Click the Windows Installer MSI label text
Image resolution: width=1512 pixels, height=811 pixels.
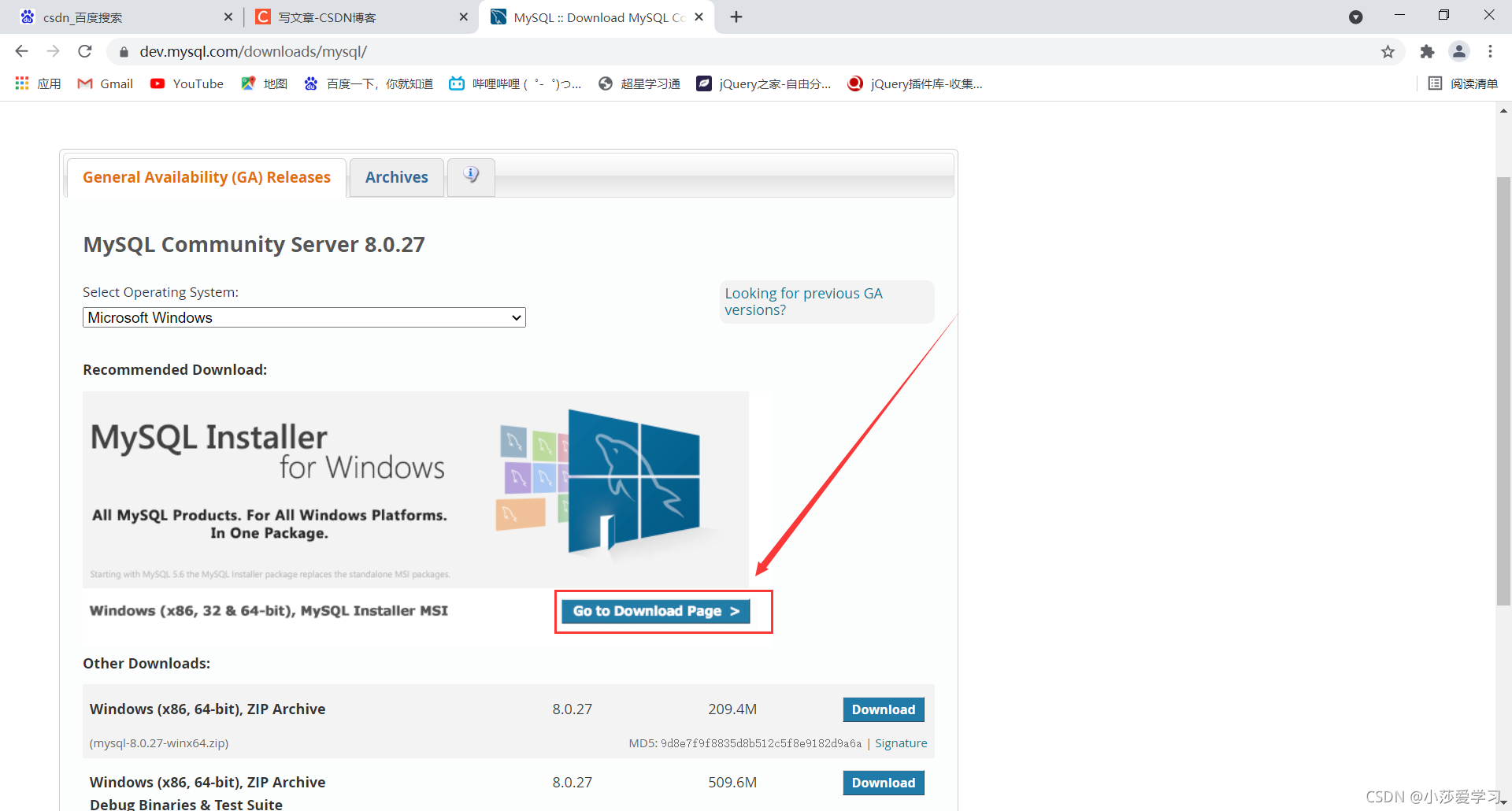(x=269, y=611)
